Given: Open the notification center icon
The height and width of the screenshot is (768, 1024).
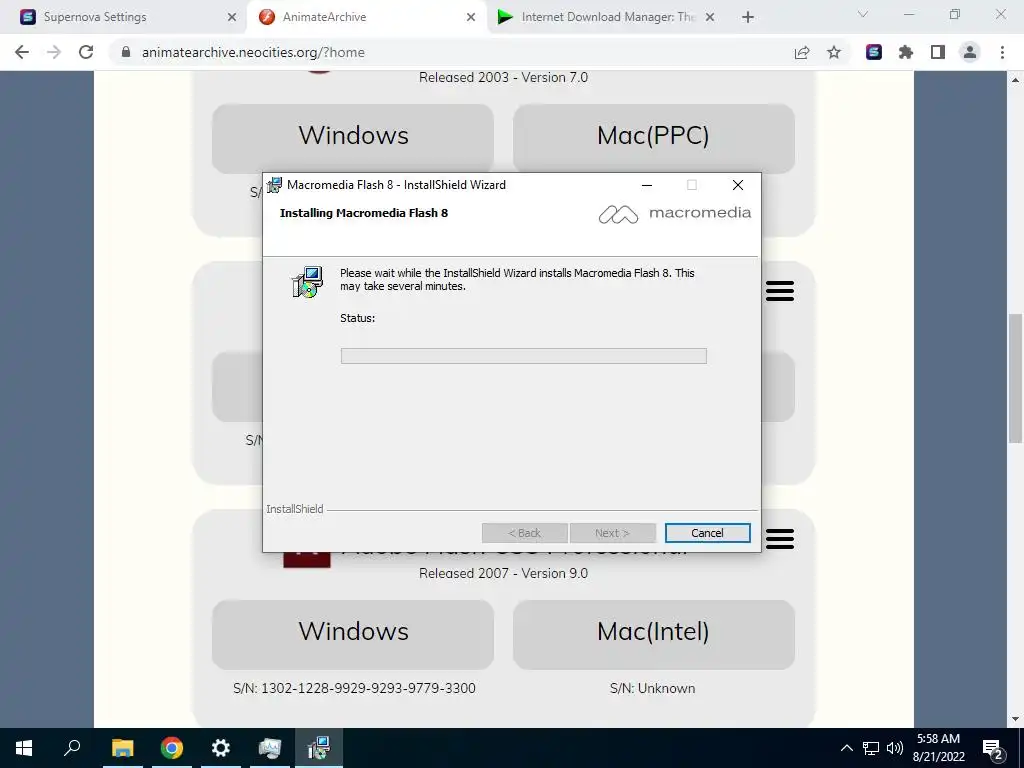Looking at the screenshot, I should pos(993,748).
